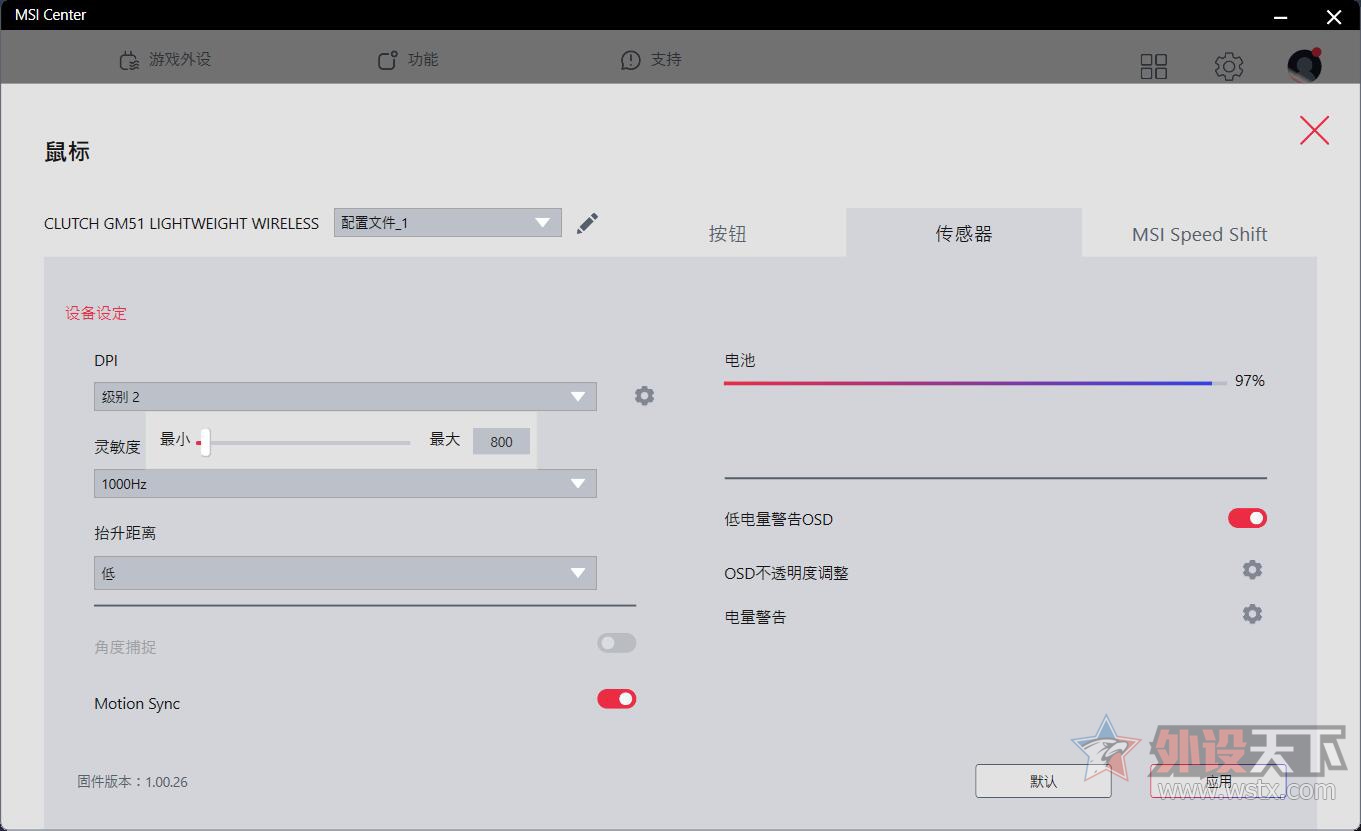Open the 功能 features menu
Viewport: 1361px width, 831px height.
click(x=408, y=60)
